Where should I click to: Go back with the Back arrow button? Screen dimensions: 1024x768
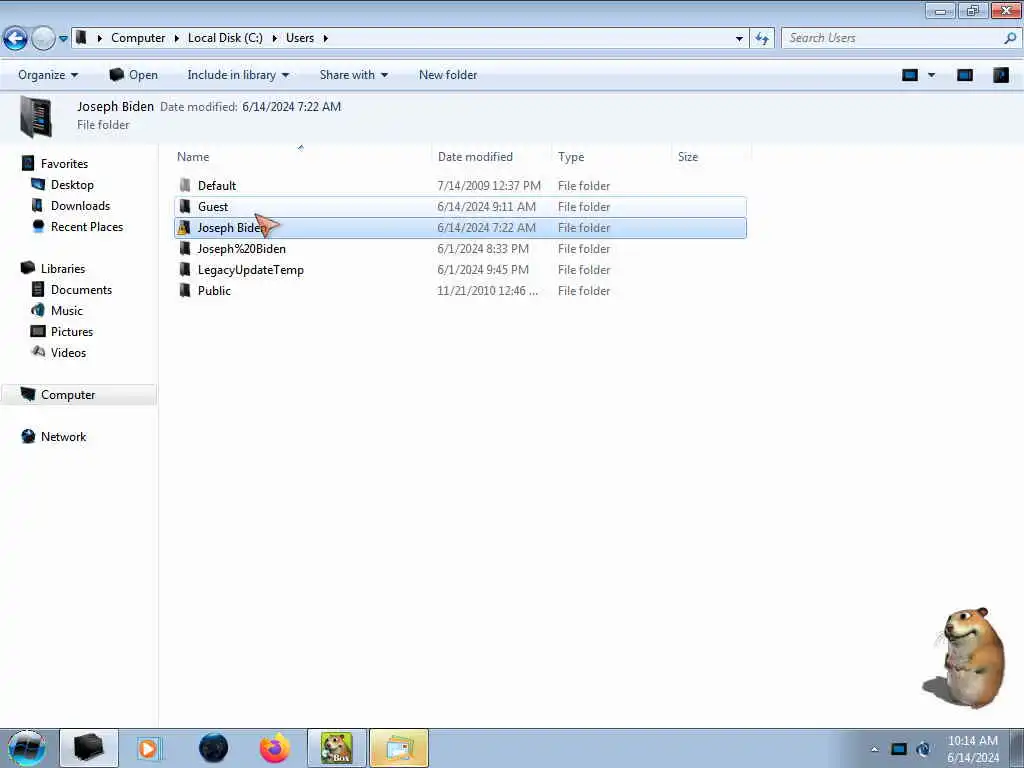click(x=15, y=39)
